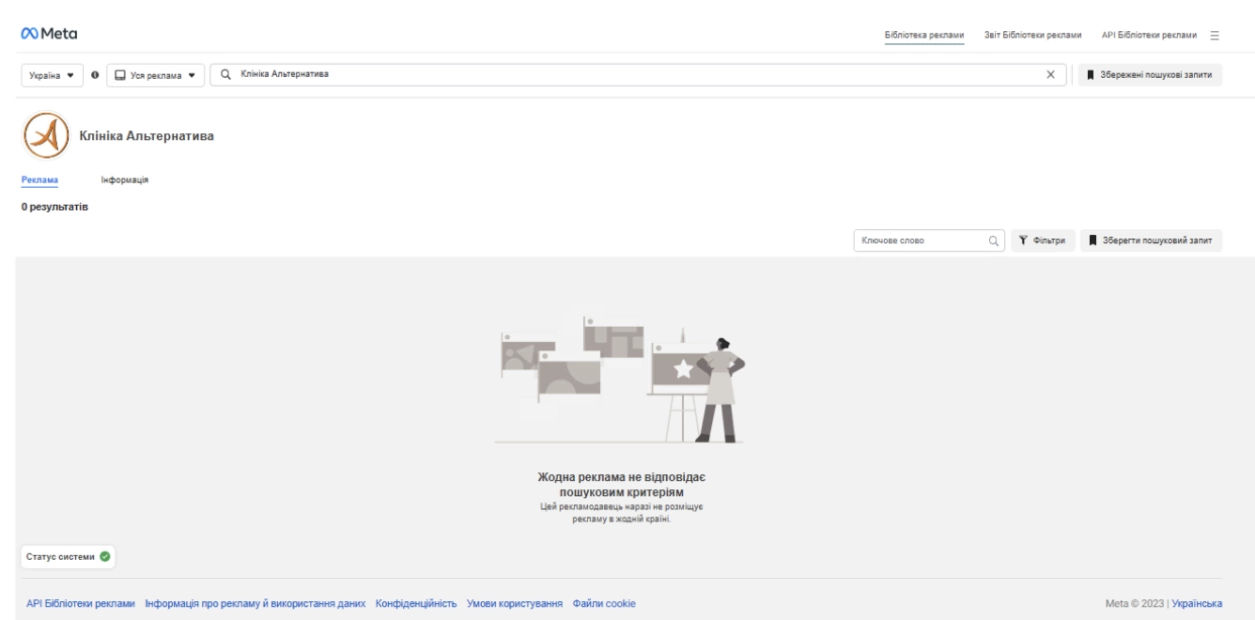Open the Файли cookie link
Screen dimensions: 1255x620
604,603
